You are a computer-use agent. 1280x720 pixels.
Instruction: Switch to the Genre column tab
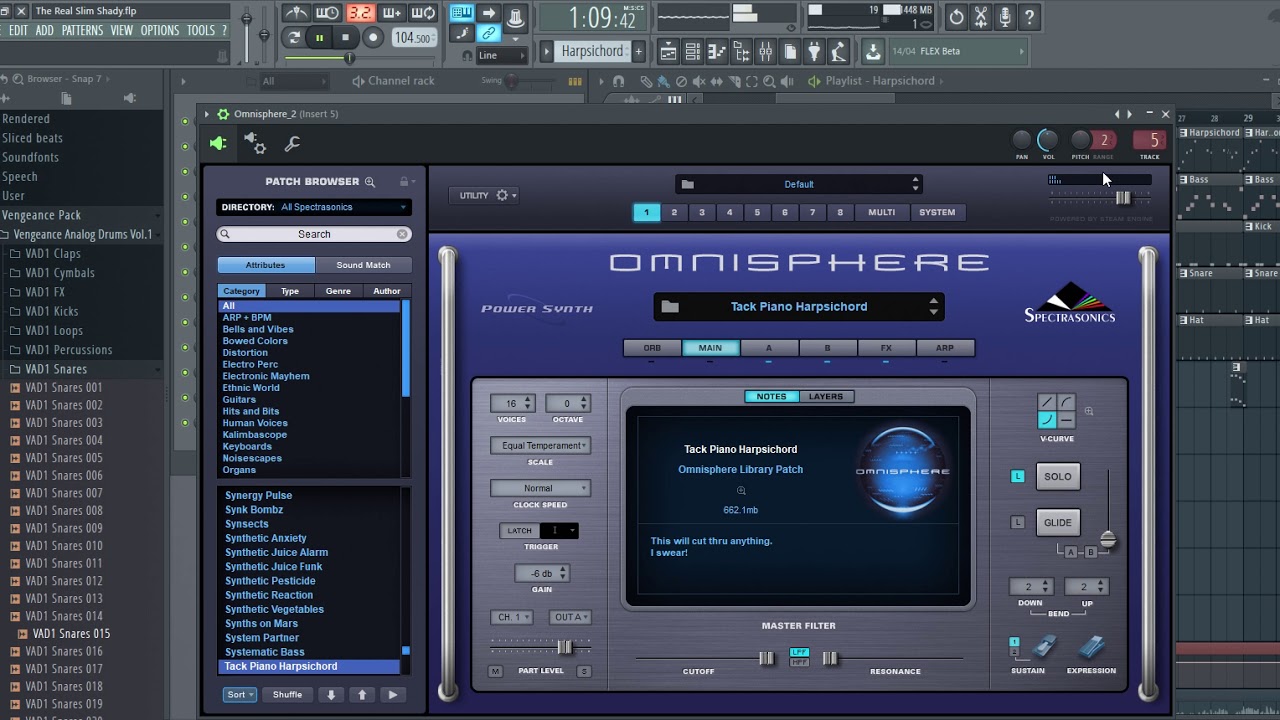(x=338, y=291)
